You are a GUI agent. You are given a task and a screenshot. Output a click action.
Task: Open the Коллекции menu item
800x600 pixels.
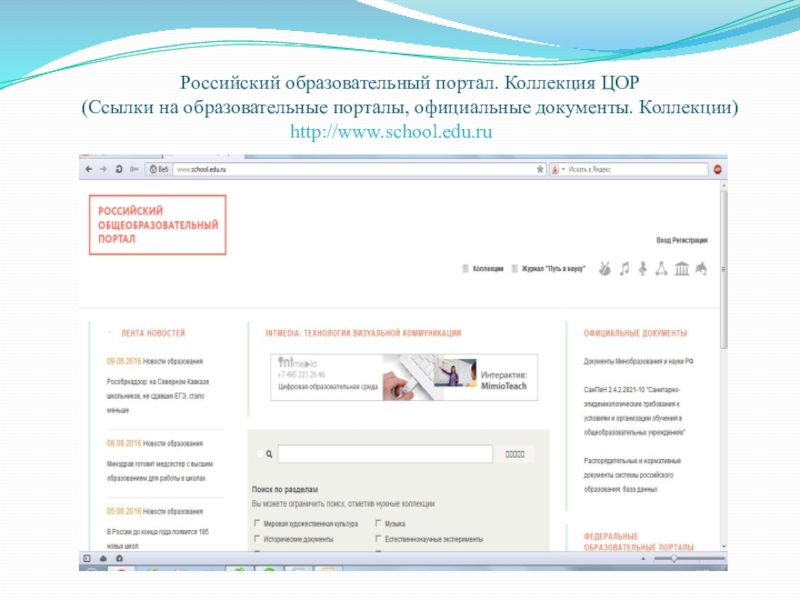(486, 269)
